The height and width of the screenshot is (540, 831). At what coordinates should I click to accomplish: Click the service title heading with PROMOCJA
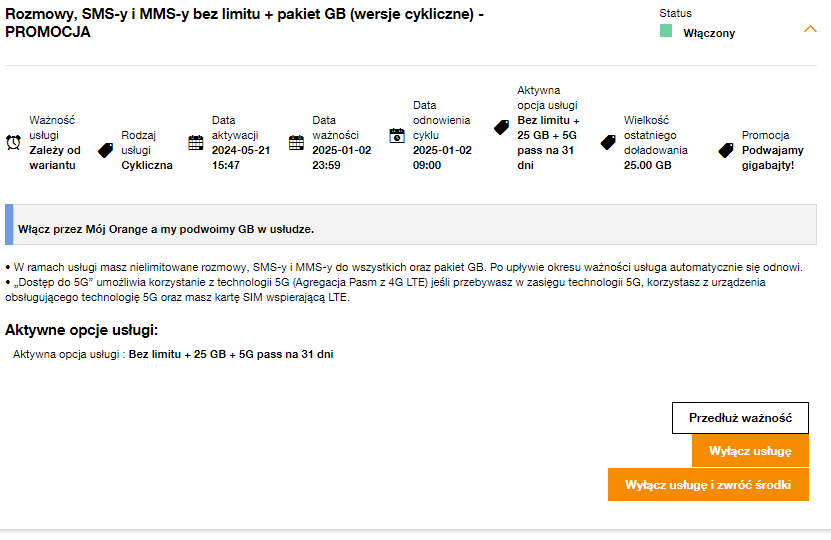(245, 22)
